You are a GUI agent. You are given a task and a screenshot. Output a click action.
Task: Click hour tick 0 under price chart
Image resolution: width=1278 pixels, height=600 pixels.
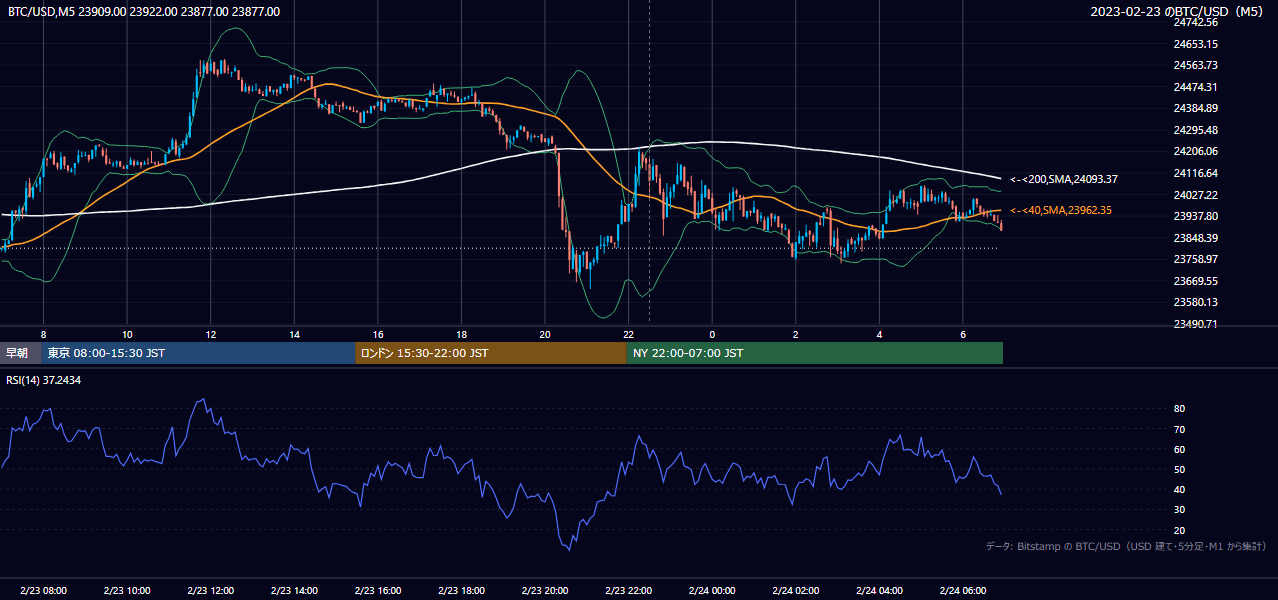pos(712,334)
